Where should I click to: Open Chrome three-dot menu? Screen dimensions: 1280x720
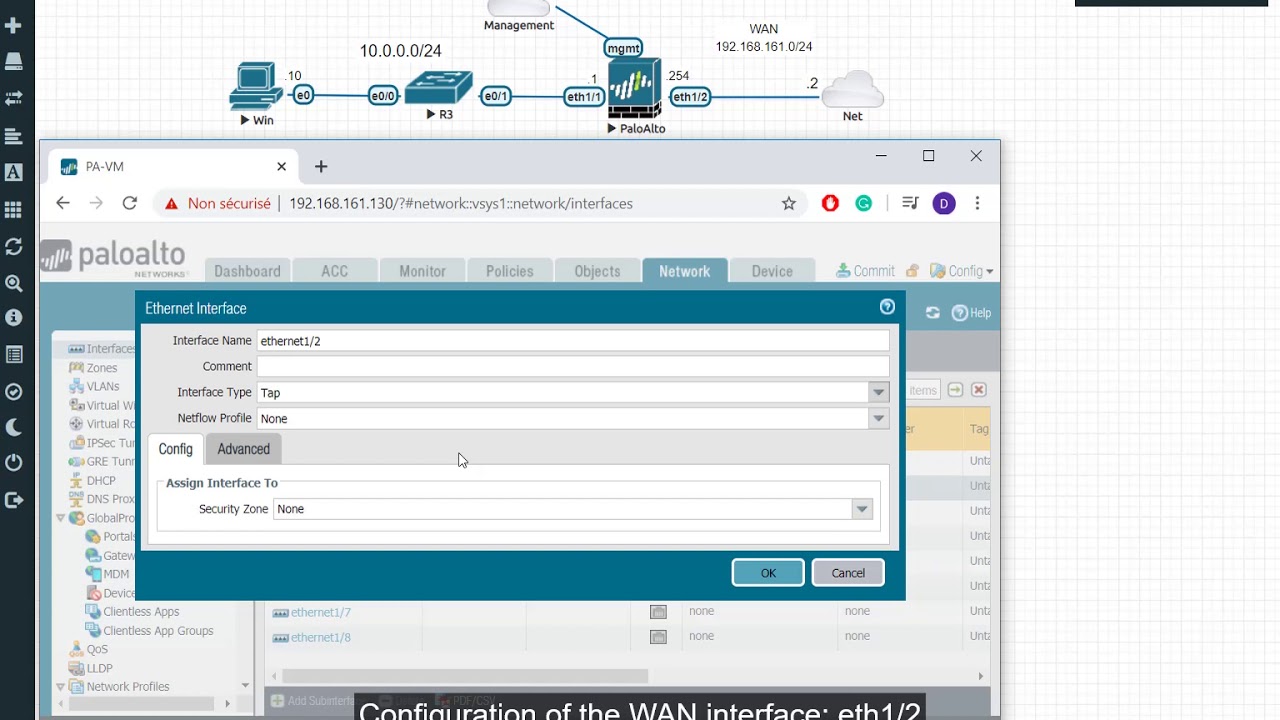977,203
